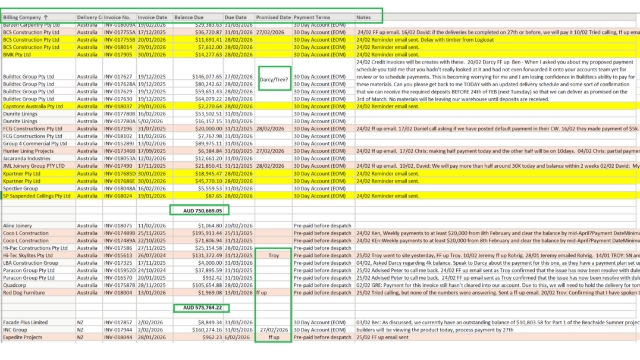Click invoice date 26/07/2024 for Hi-Tec Skylites
Screen dimensions: 640x360
(x=155, y=256)
